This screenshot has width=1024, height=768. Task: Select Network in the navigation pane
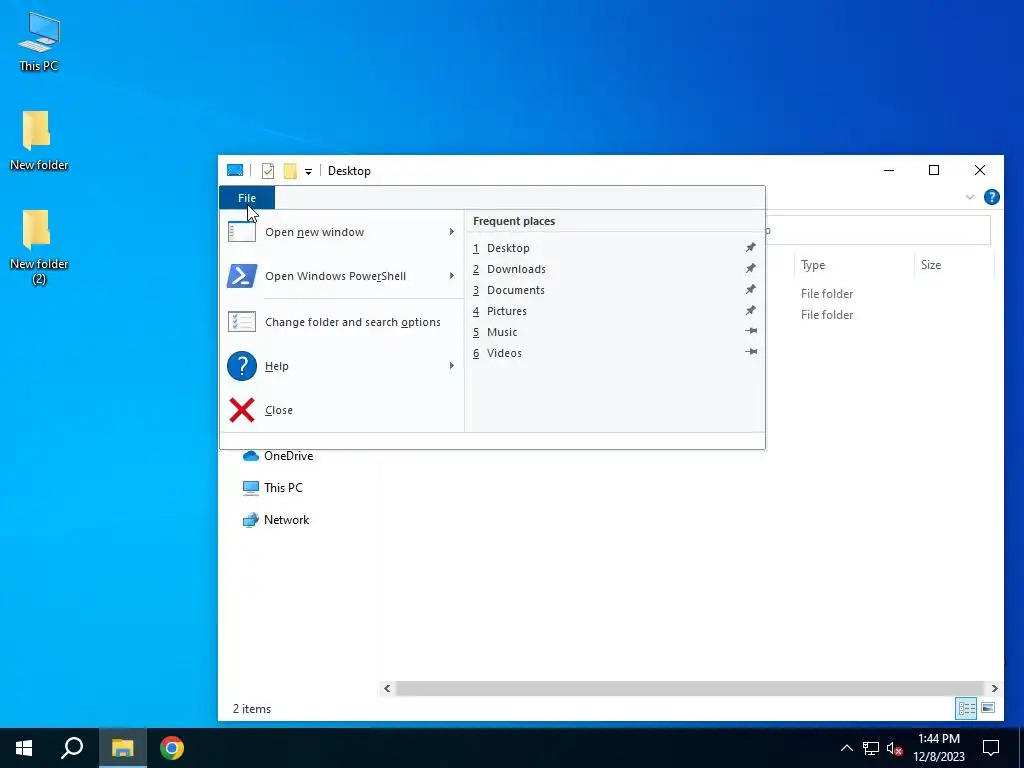286,520
